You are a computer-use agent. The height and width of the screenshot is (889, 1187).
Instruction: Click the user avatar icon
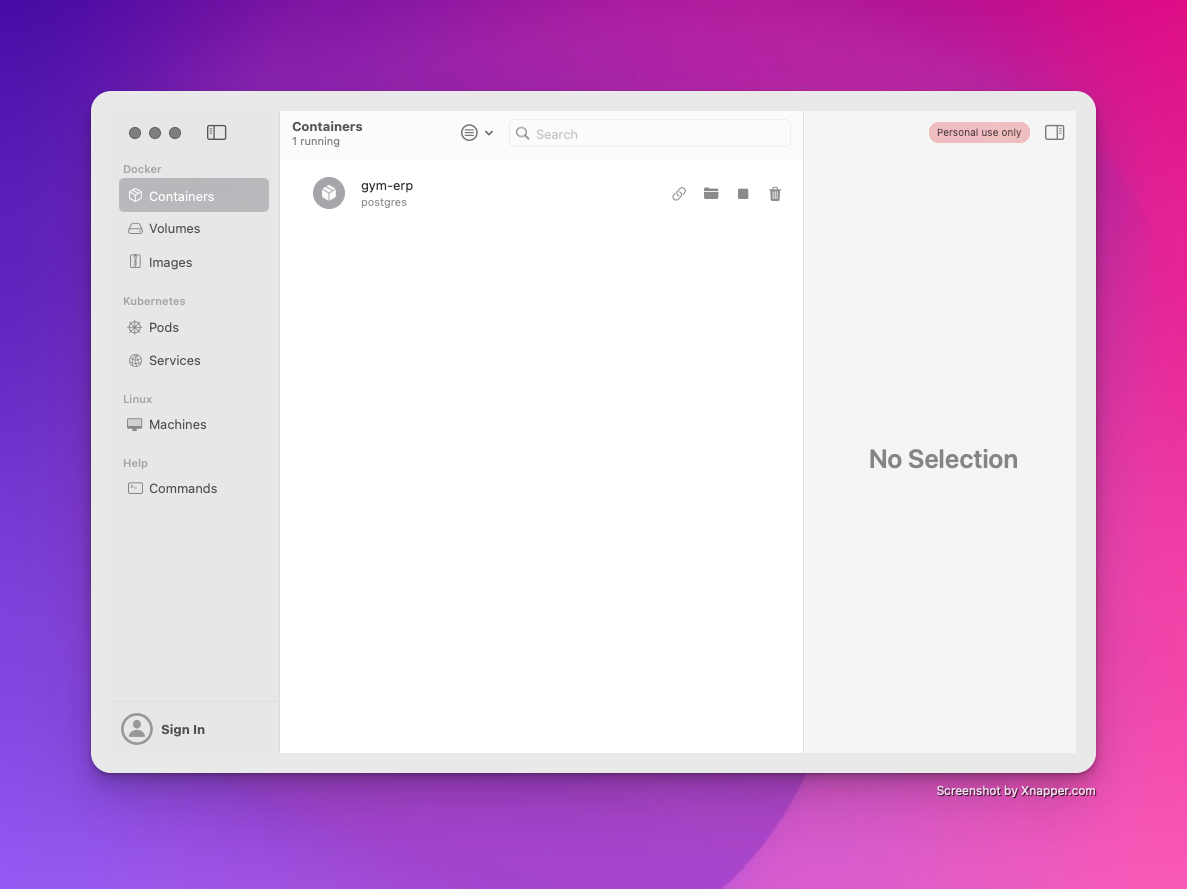(x=137, y=729)
